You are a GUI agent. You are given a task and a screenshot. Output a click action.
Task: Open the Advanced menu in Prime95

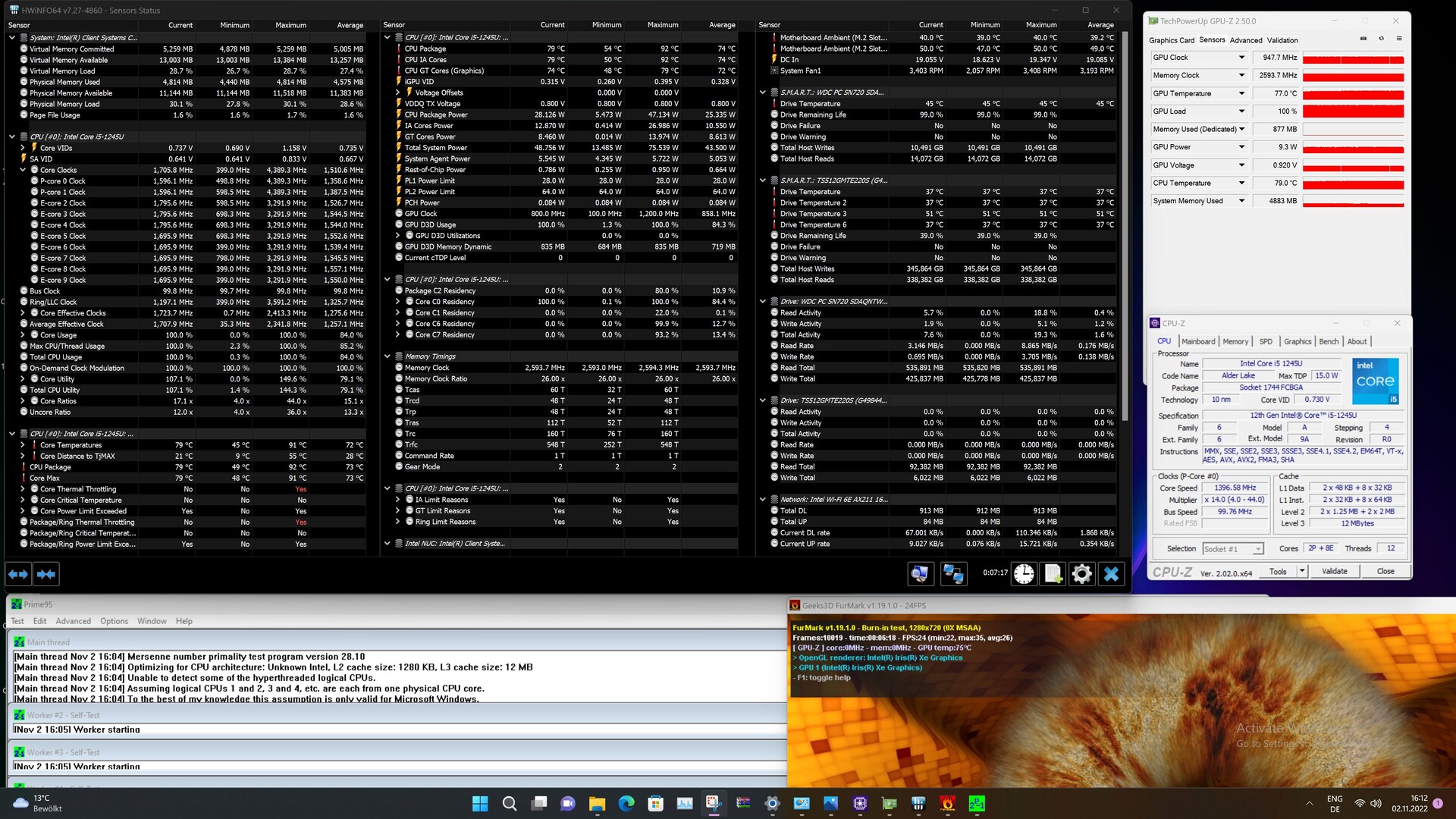coord(73,621)
